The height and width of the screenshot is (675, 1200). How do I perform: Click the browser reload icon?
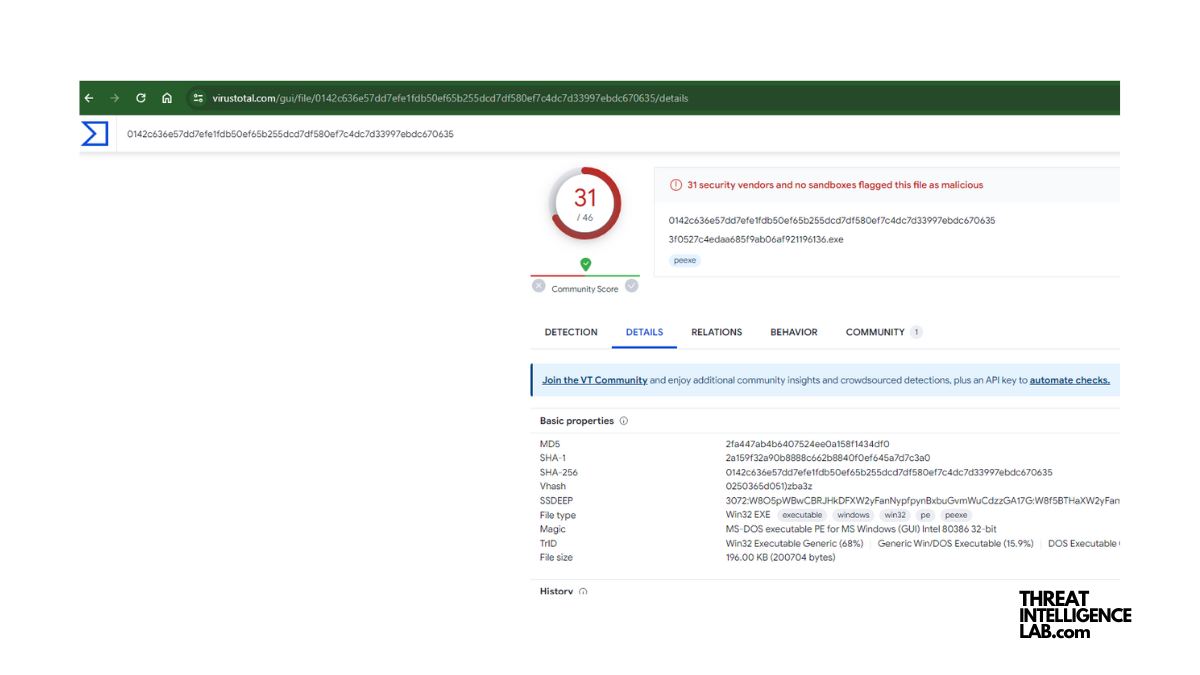coord(140,98)
